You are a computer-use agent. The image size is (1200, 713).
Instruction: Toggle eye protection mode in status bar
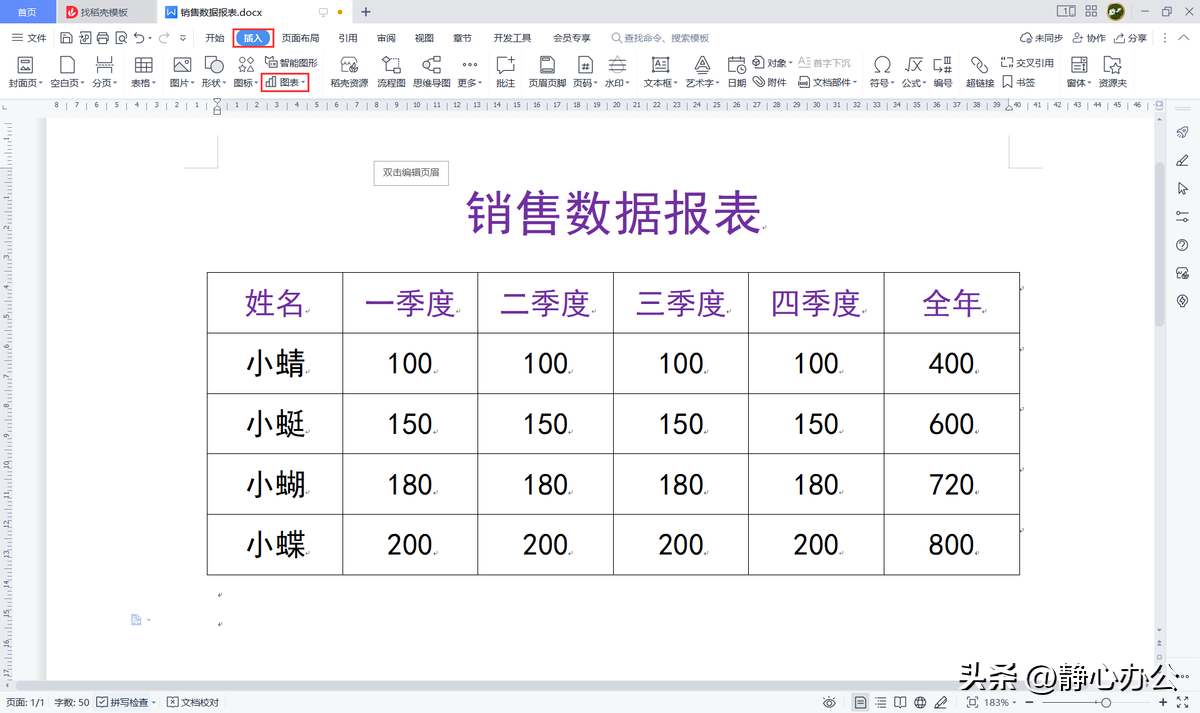tap(829, 703)
